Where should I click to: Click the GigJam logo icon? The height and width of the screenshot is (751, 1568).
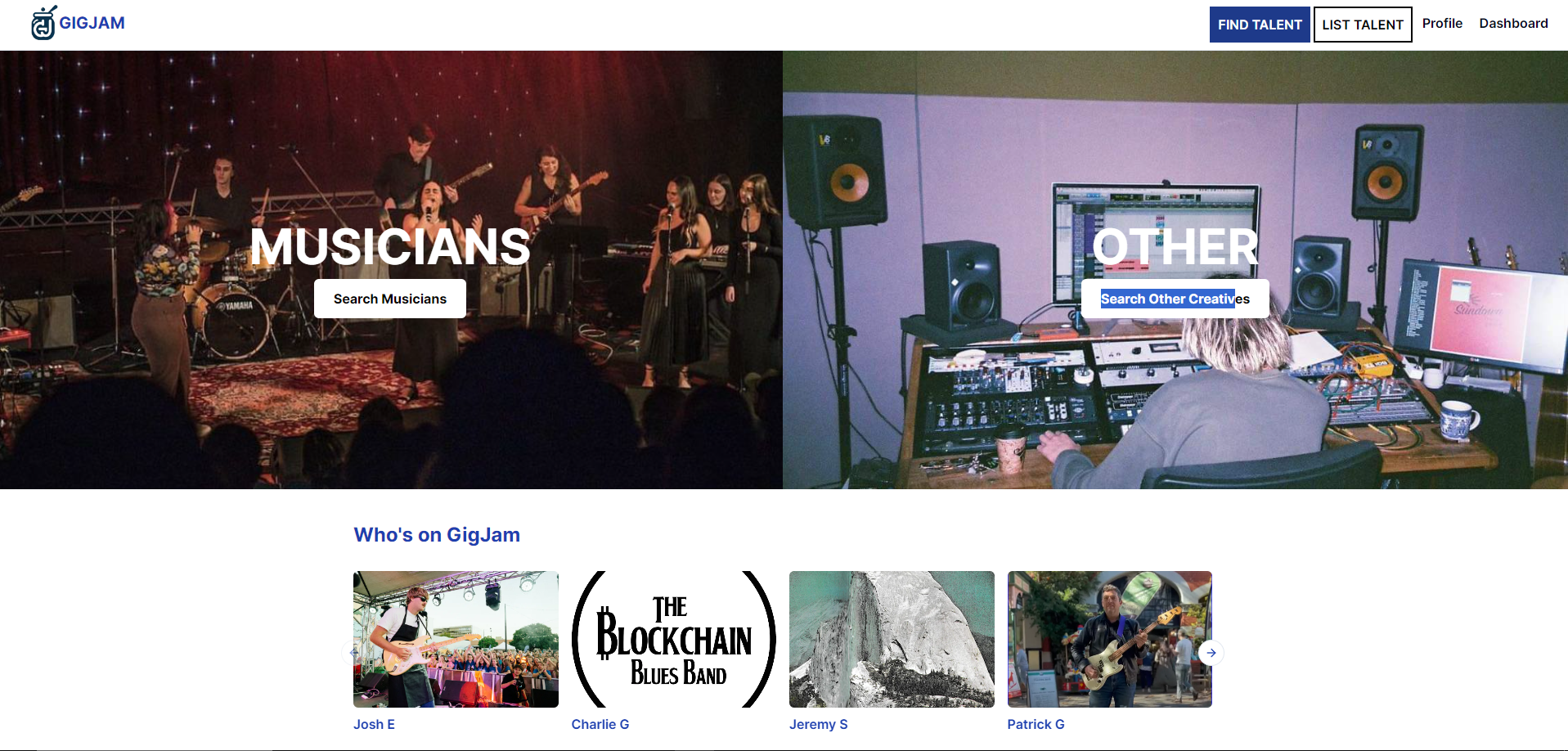click(x=43, y=23)
